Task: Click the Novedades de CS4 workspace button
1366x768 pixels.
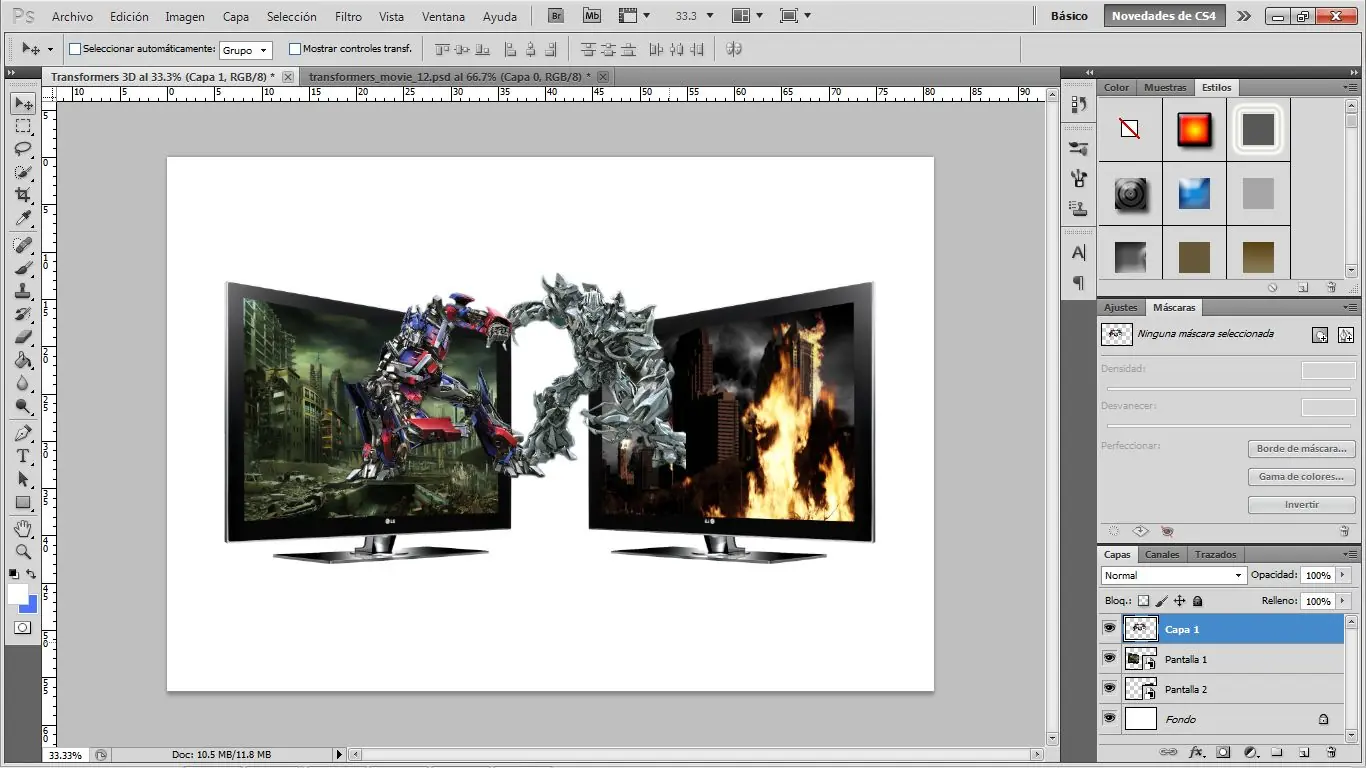Action: pyautogui.click(x=1164, y=16)
